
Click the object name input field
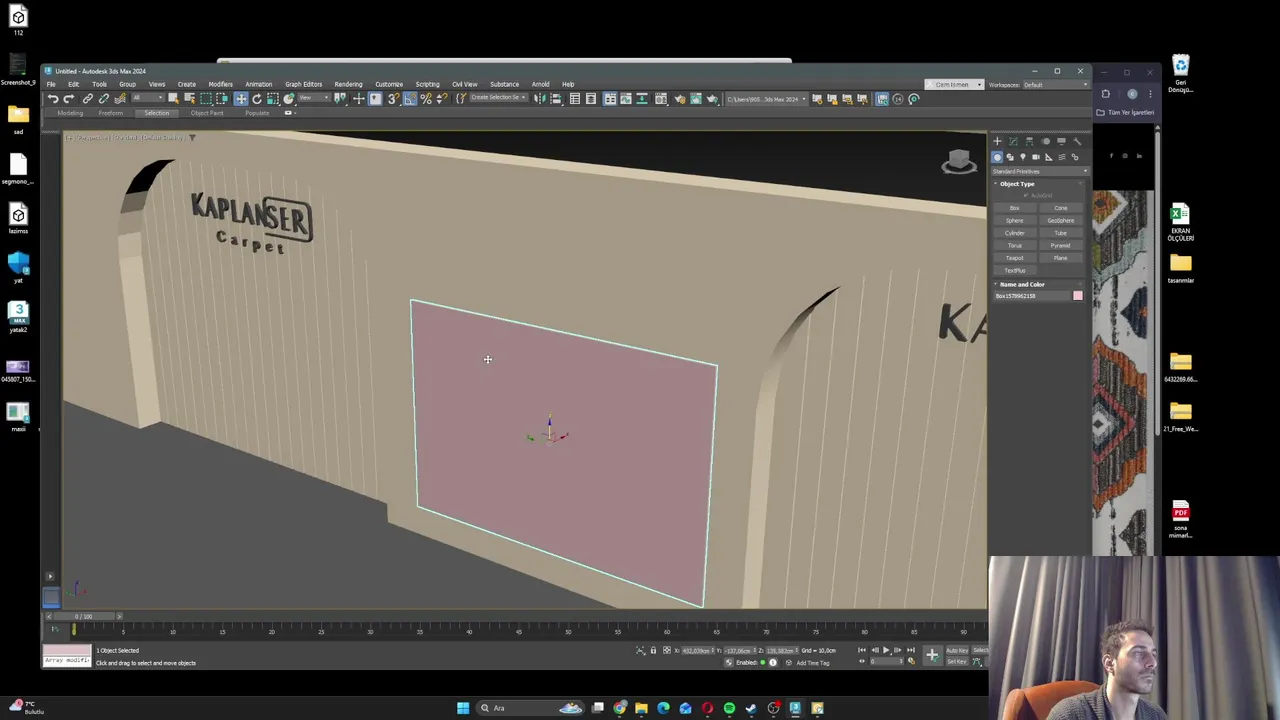1032,296
